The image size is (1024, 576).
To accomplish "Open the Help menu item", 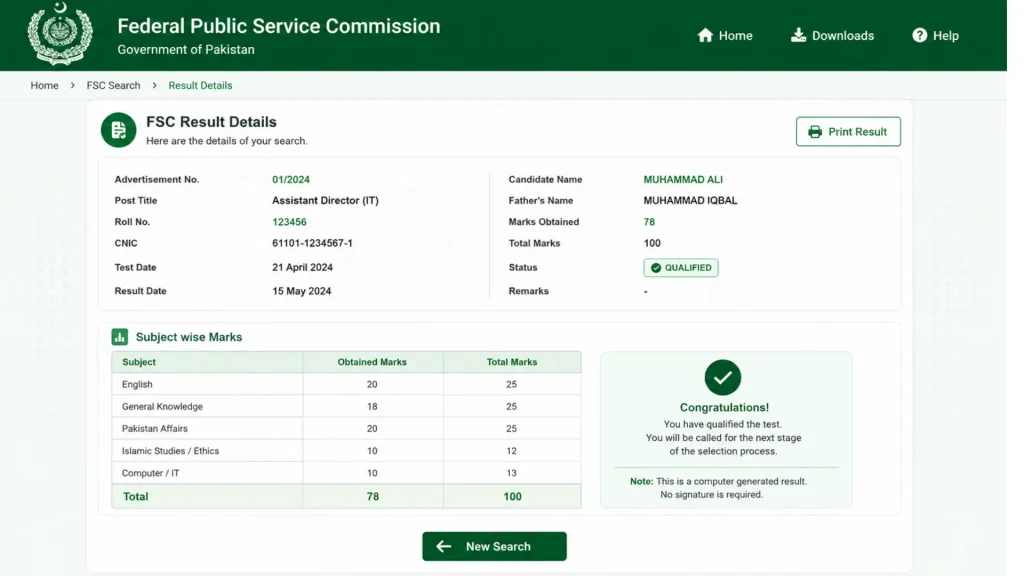I will coord(935,35).
